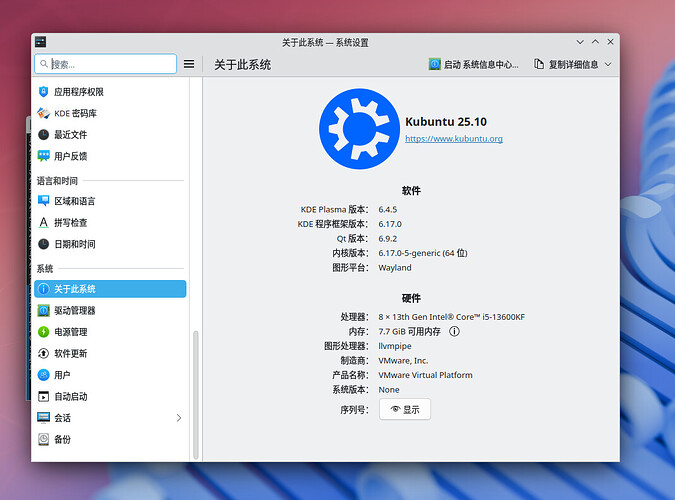Click the application permissions shield icon

click(43, 92)
